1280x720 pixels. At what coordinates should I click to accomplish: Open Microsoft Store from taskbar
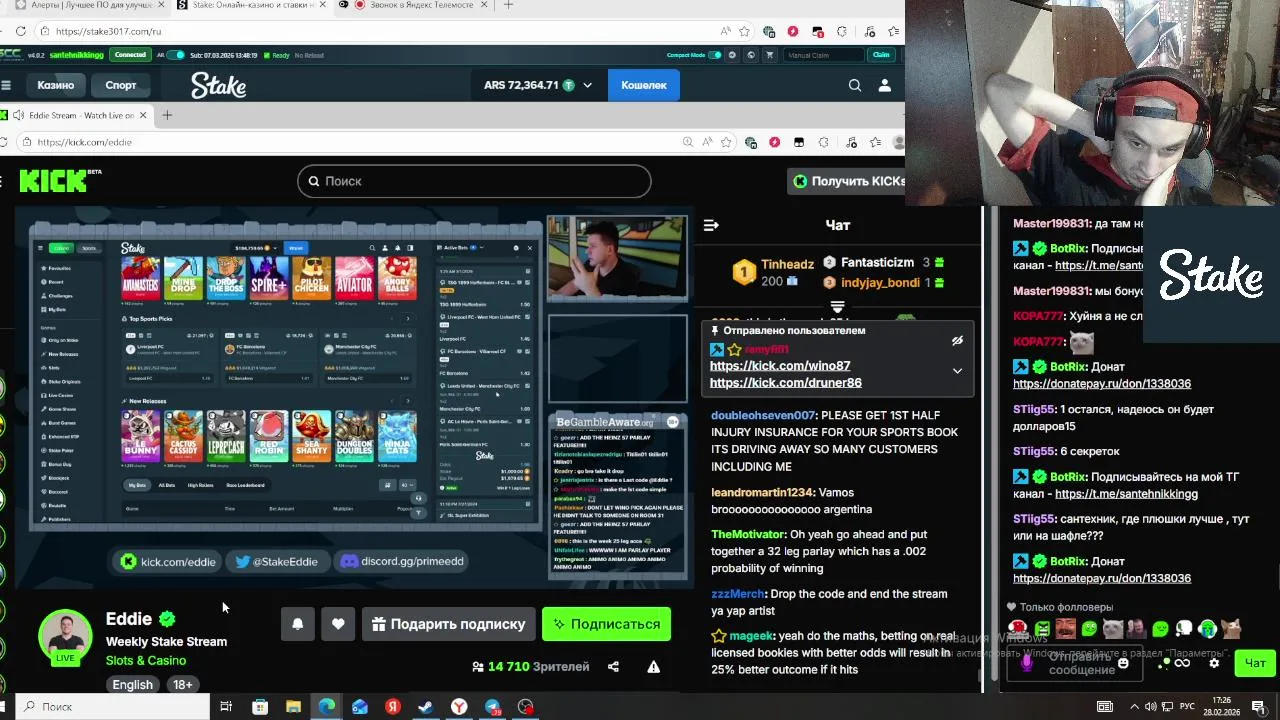pyautogui.click(x=260, y=707)
